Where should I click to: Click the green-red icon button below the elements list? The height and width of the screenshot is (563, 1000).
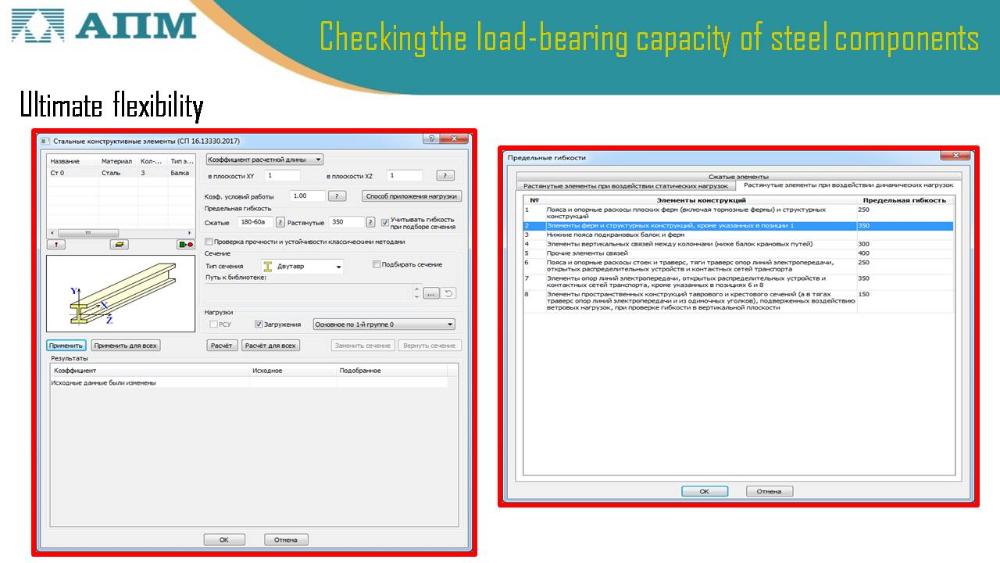pos(185,244)
